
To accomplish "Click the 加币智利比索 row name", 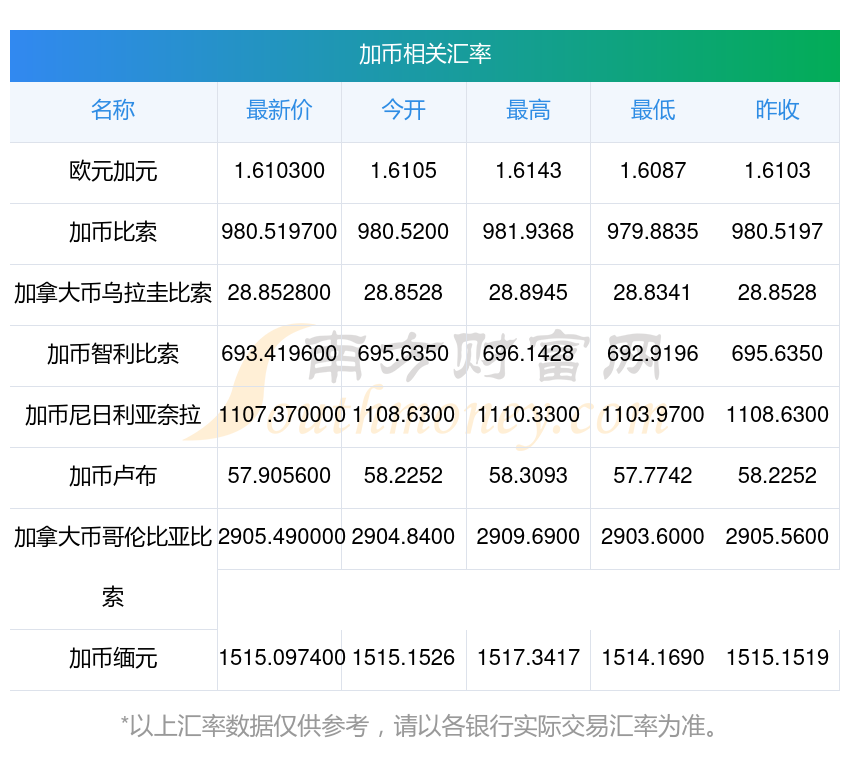I will pos(113,354).
